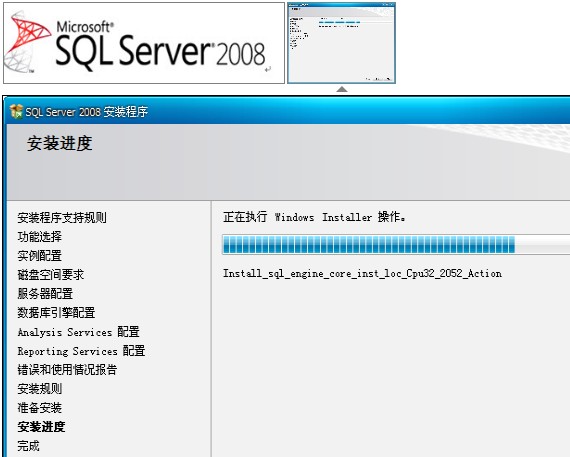Select the 磁盘空间要求 step
Screen dimensions: 570x457
(51, 274)
